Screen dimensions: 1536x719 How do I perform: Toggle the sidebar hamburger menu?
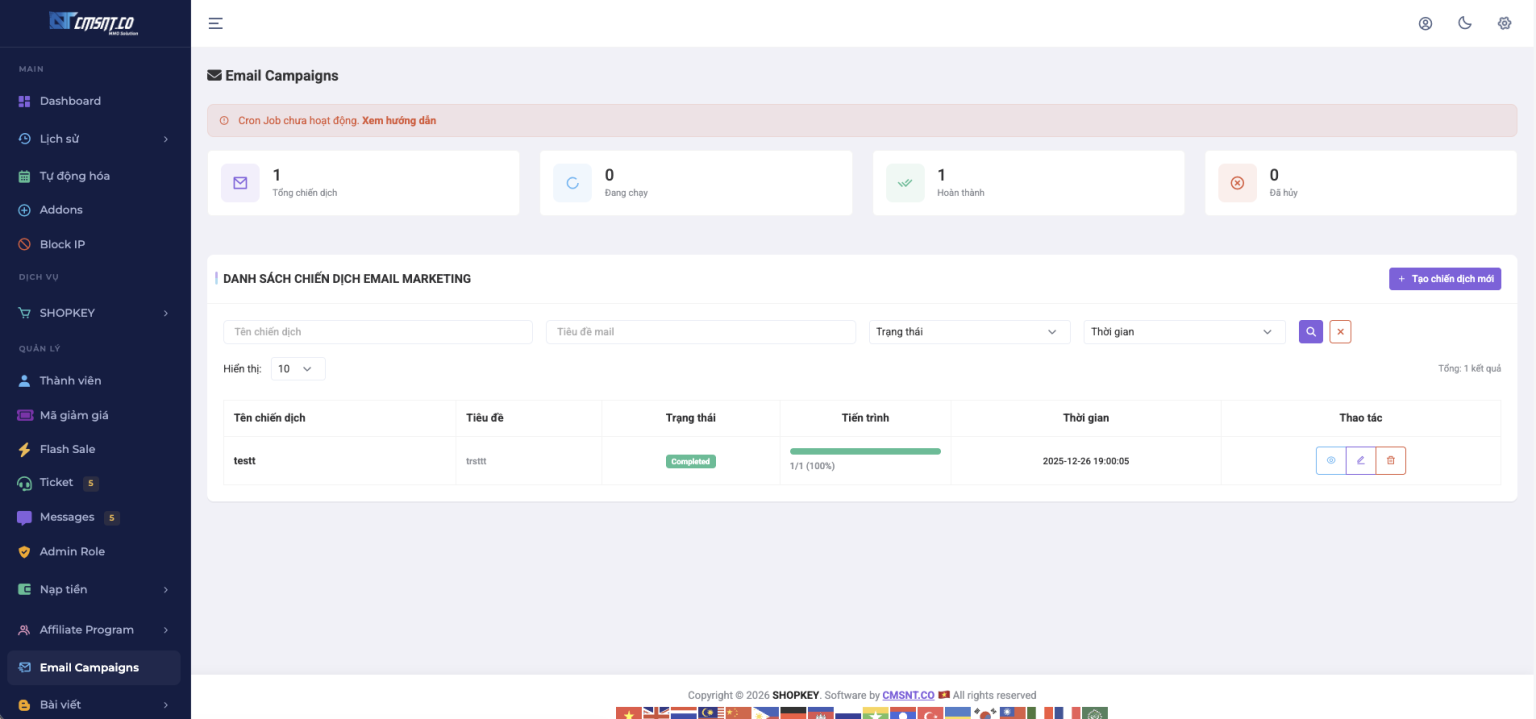(215, 23)
